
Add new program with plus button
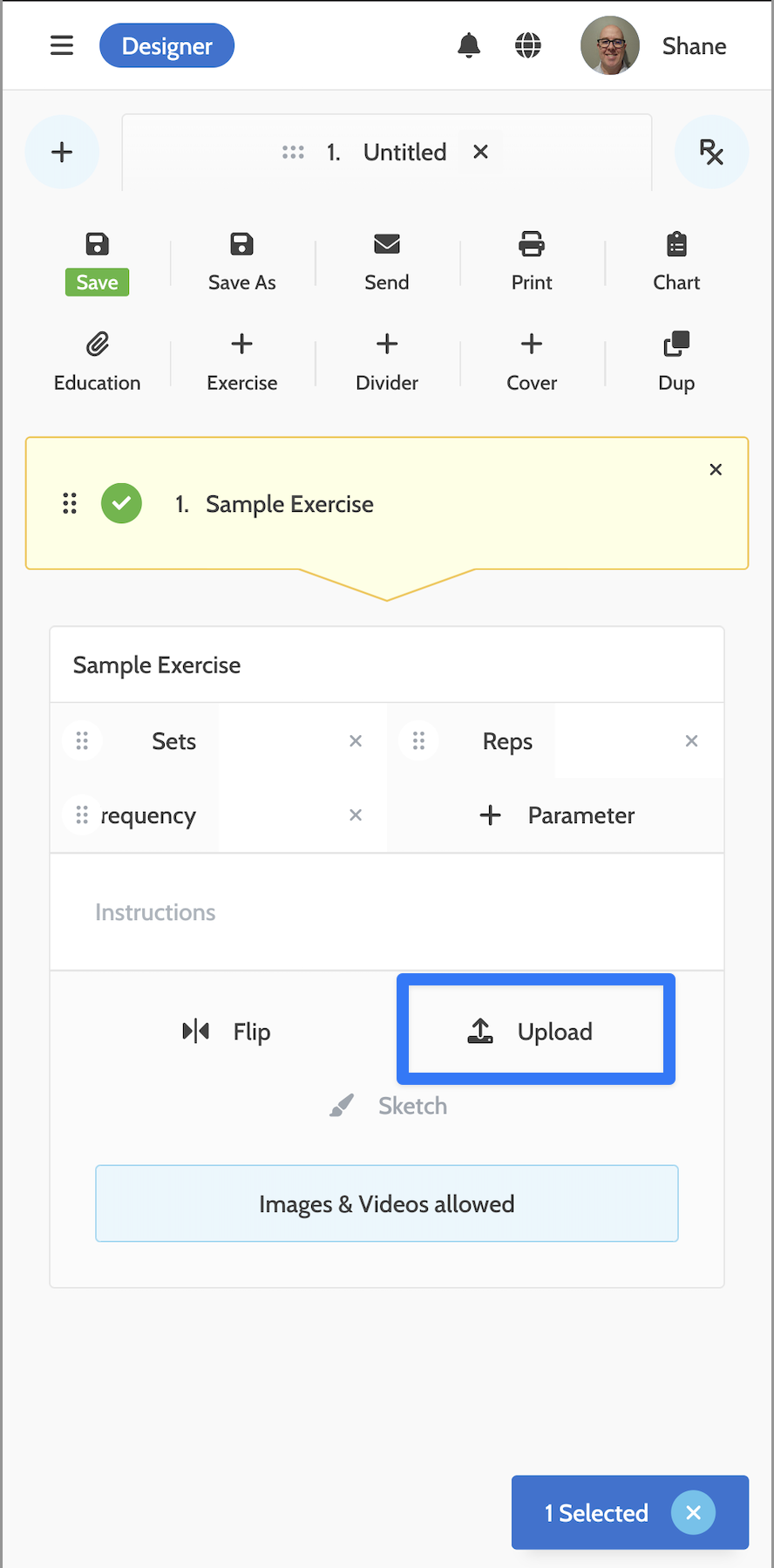(x=62, y=153)
